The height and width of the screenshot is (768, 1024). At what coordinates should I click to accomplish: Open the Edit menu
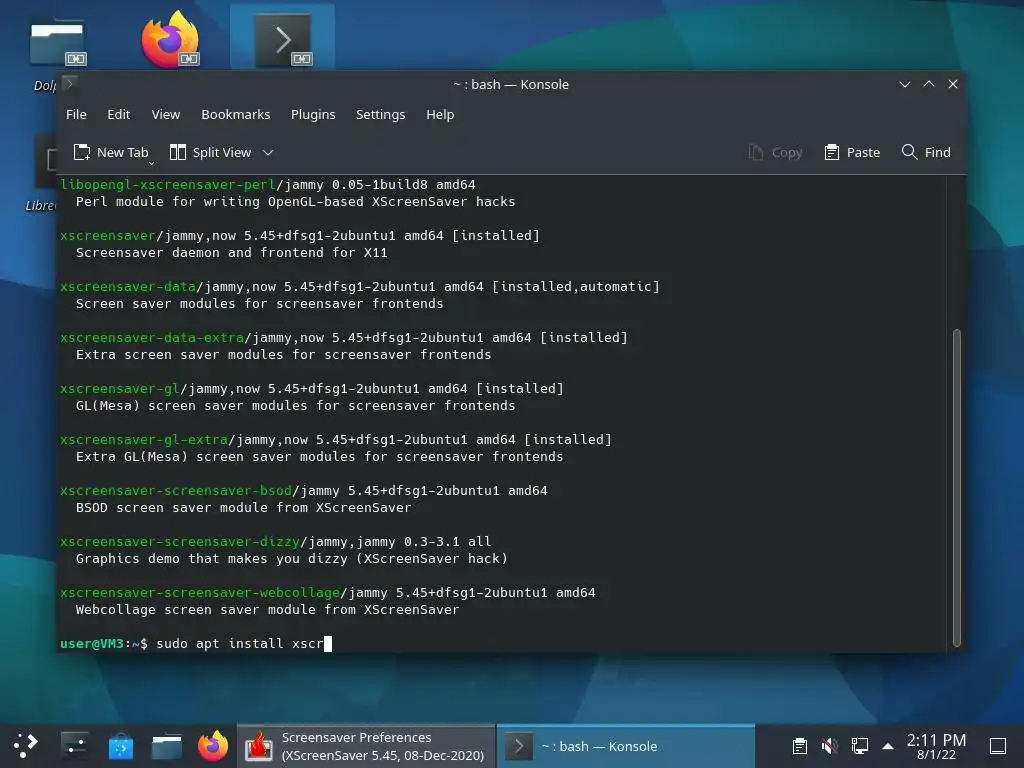point(118,114)
